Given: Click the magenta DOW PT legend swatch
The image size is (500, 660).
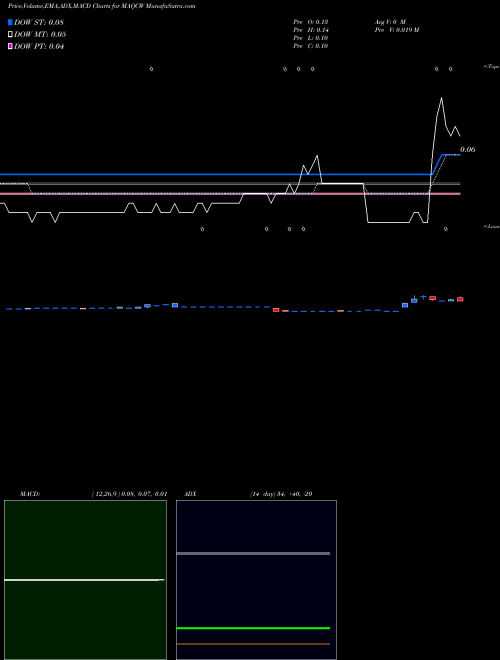Looking at the screenshot, I should click(x=10, y=47).
